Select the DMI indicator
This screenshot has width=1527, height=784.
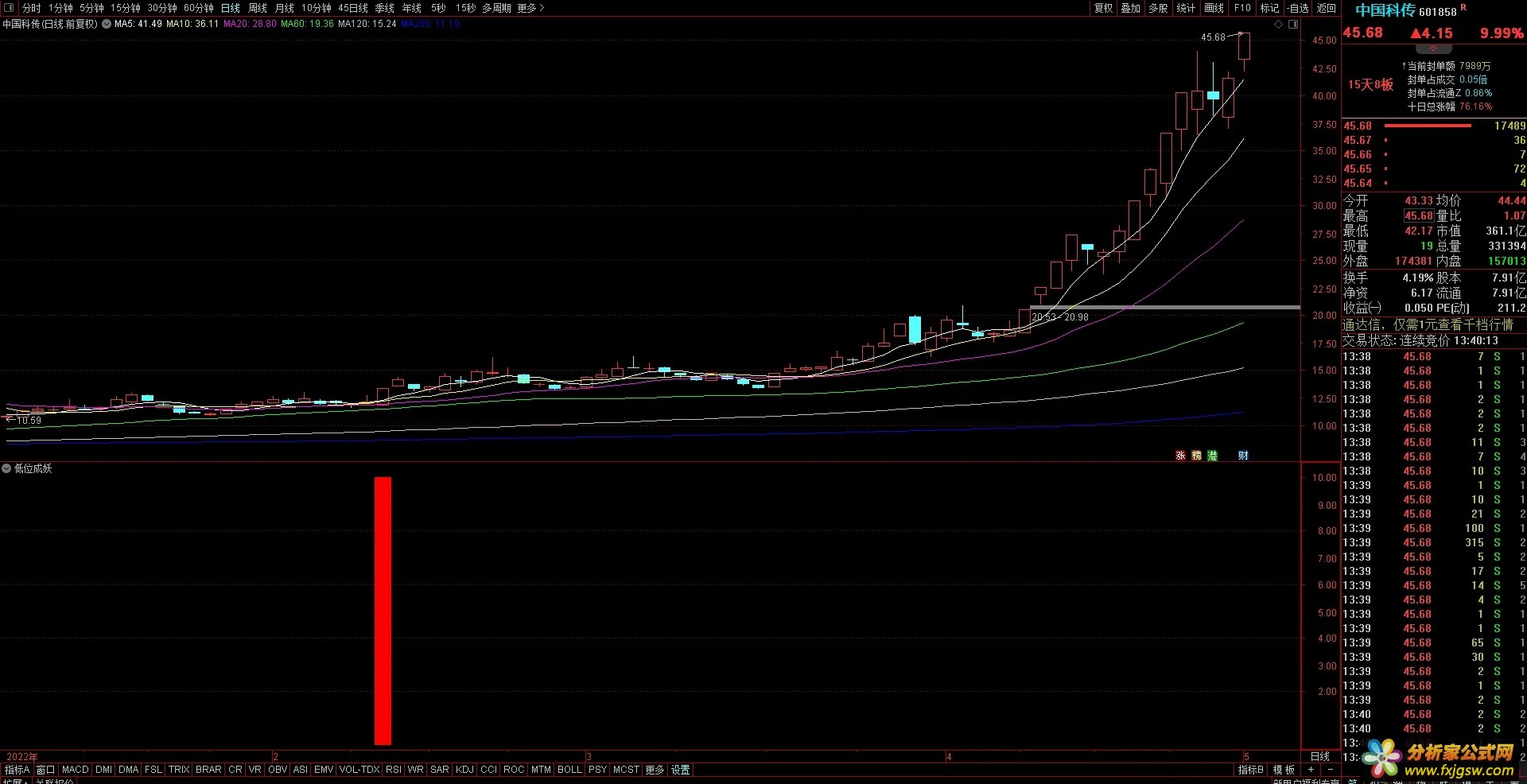104,770
